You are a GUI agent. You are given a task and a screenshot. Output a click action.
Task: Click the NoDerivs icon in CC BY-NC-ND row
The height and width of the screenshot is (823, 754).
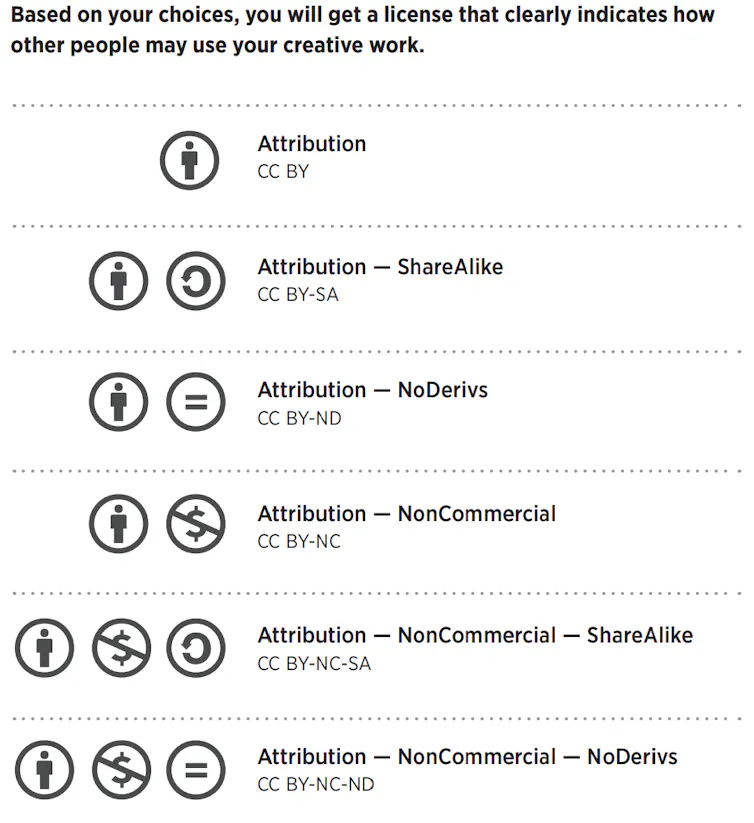click(x=196, y=771)
